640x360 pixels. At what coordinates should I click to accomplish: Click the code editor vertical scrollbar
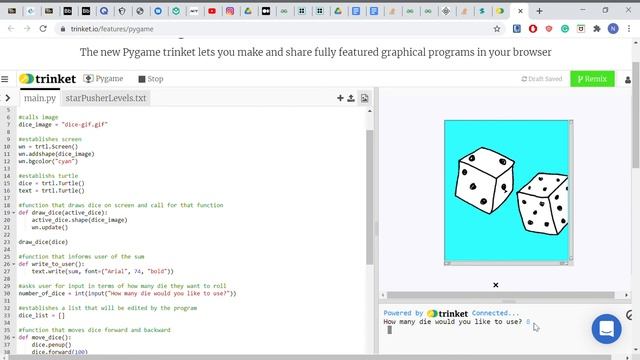(x=369, y=197)
